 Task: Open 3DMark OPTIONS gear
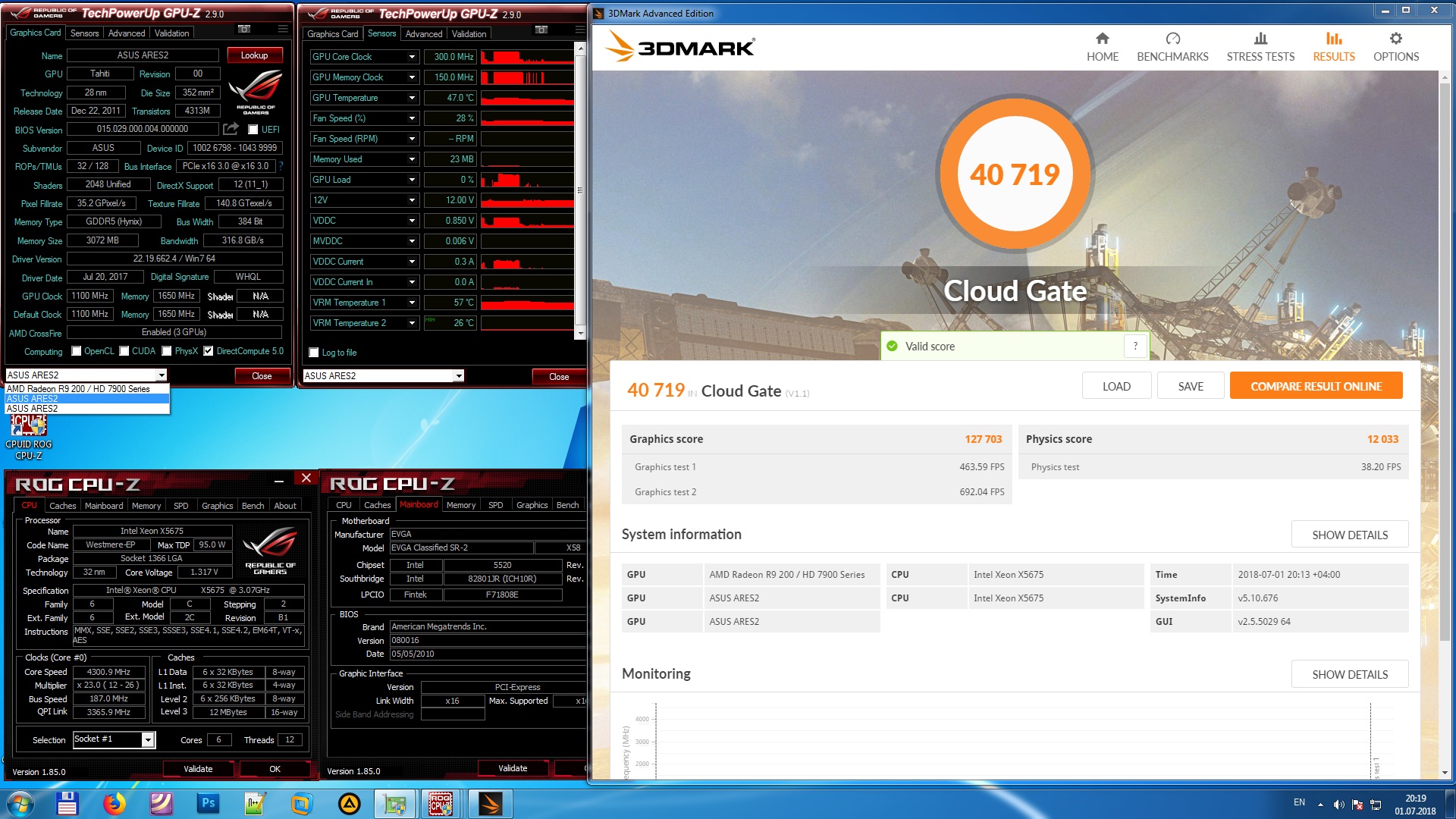pos(1396,47)
